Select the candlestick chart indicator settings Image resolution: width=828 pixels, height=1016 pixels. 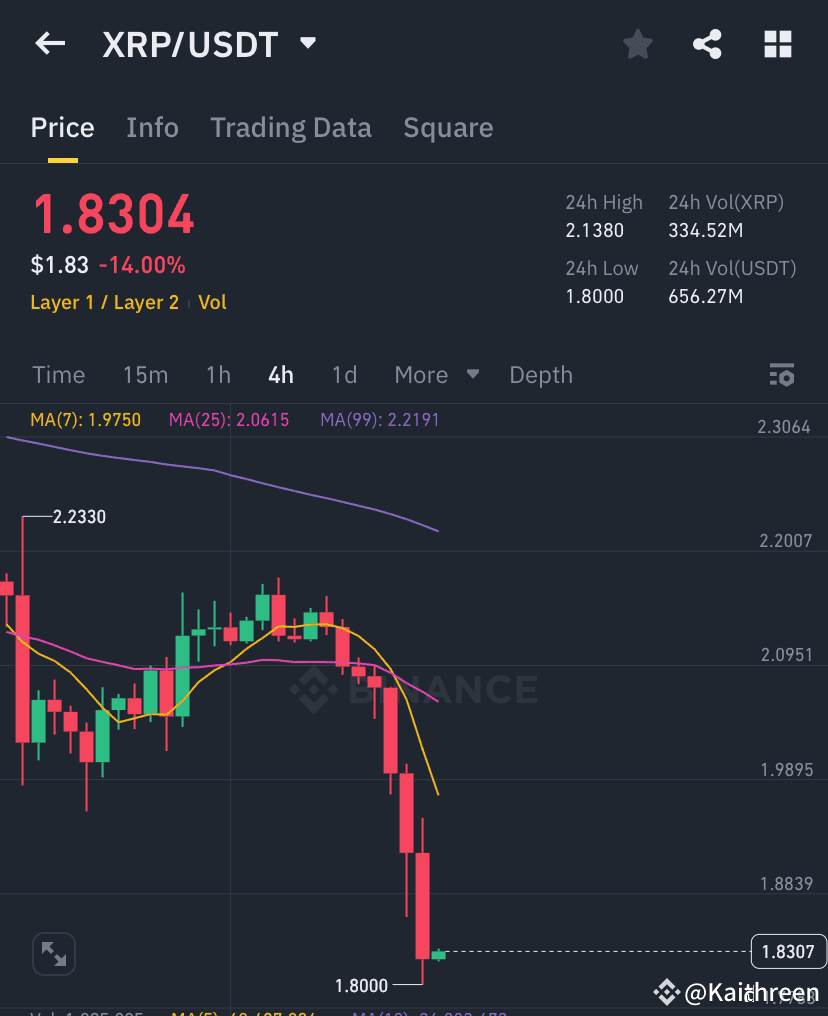(782, 375)
